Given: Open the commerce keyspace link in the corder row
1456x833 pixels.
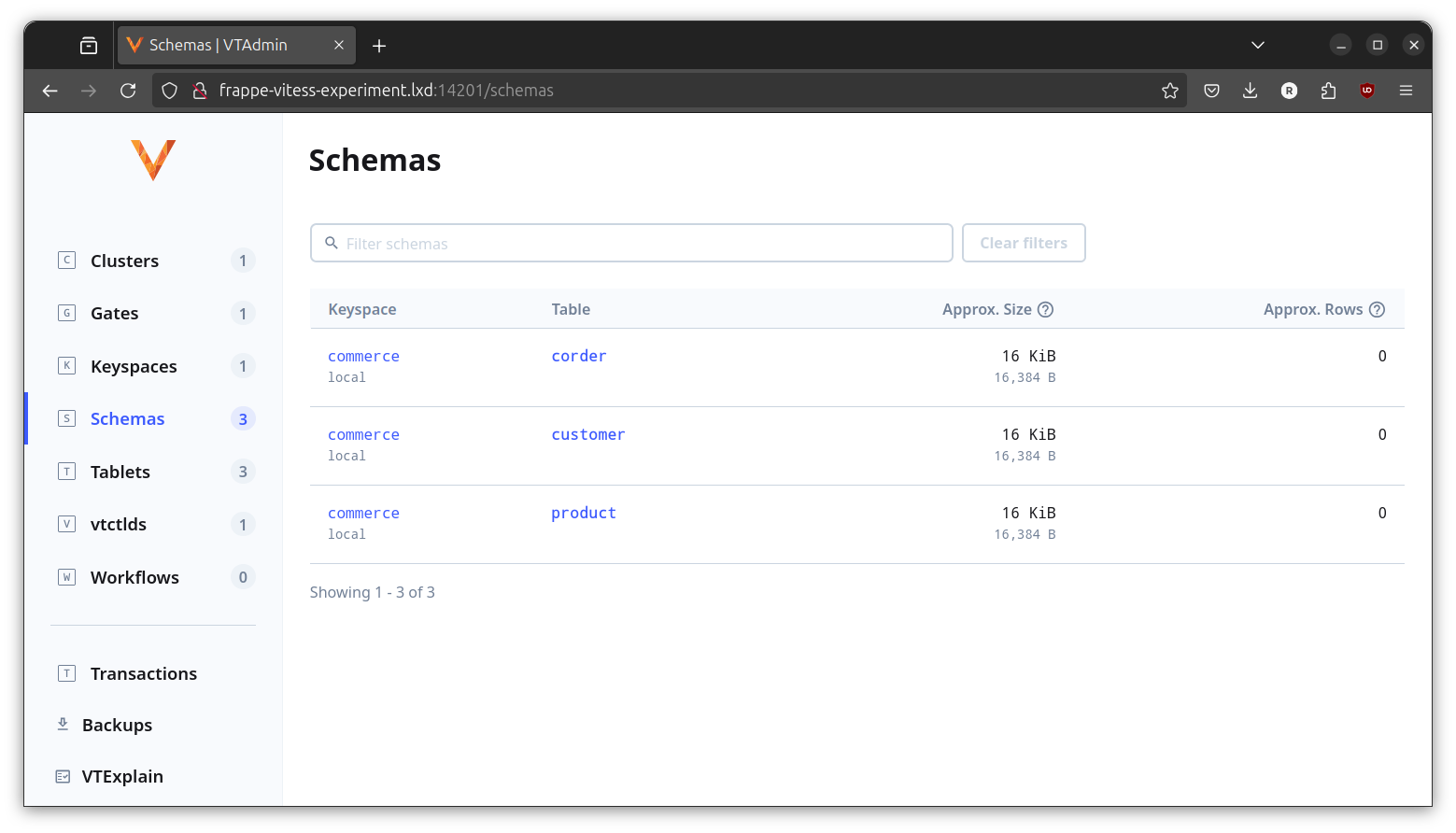Looking at the screenshot, I should pyautogui.click(x=363, y=356).
